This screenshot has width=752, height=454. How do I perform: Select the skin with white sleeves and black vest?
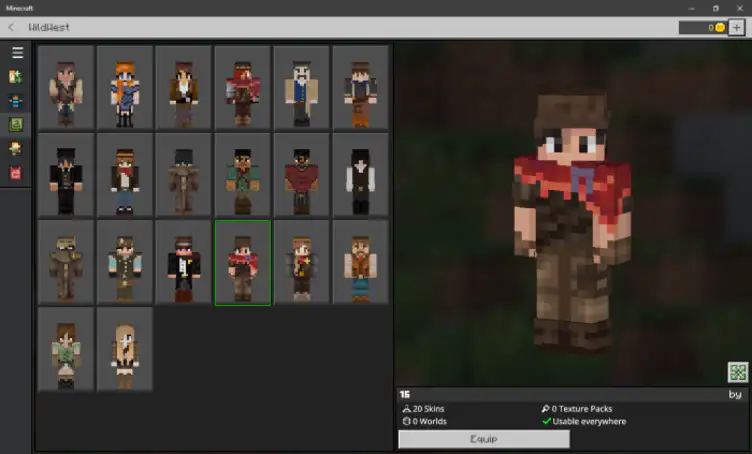coord(360,175)
